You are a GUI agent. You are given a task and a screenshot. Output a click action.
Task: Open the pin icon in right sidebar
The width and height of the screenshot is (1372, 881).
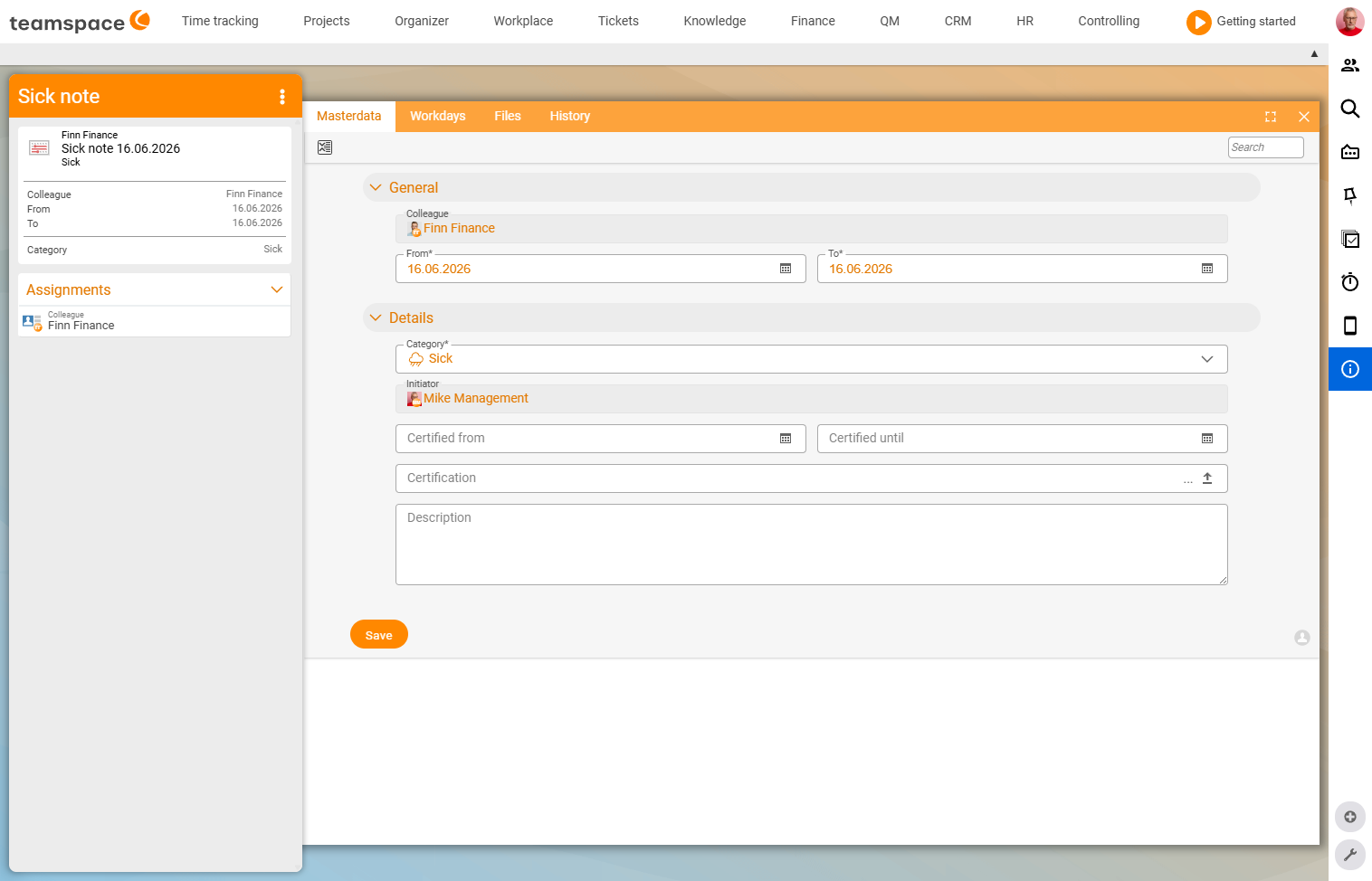pos(1350,195)
